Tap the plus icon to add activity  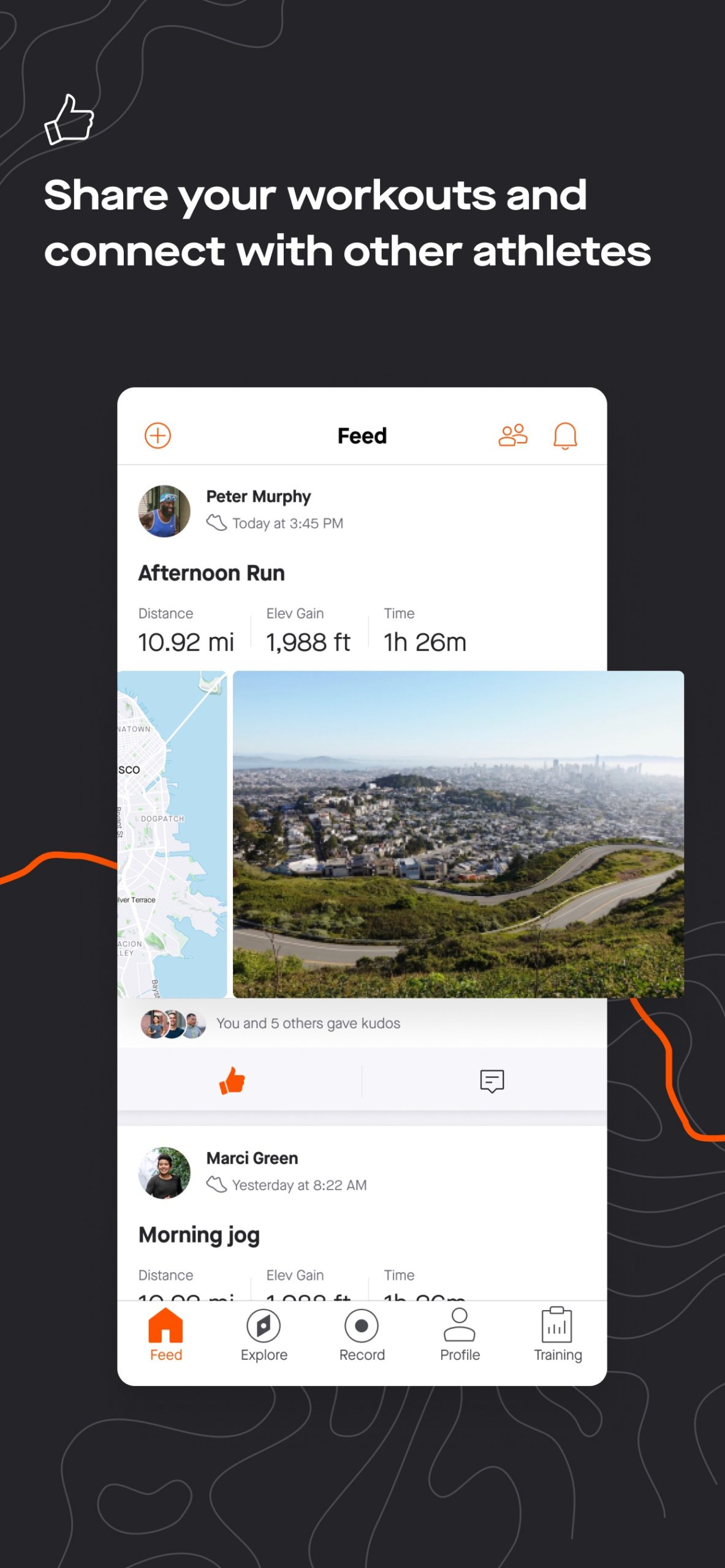tap(158, 435)
